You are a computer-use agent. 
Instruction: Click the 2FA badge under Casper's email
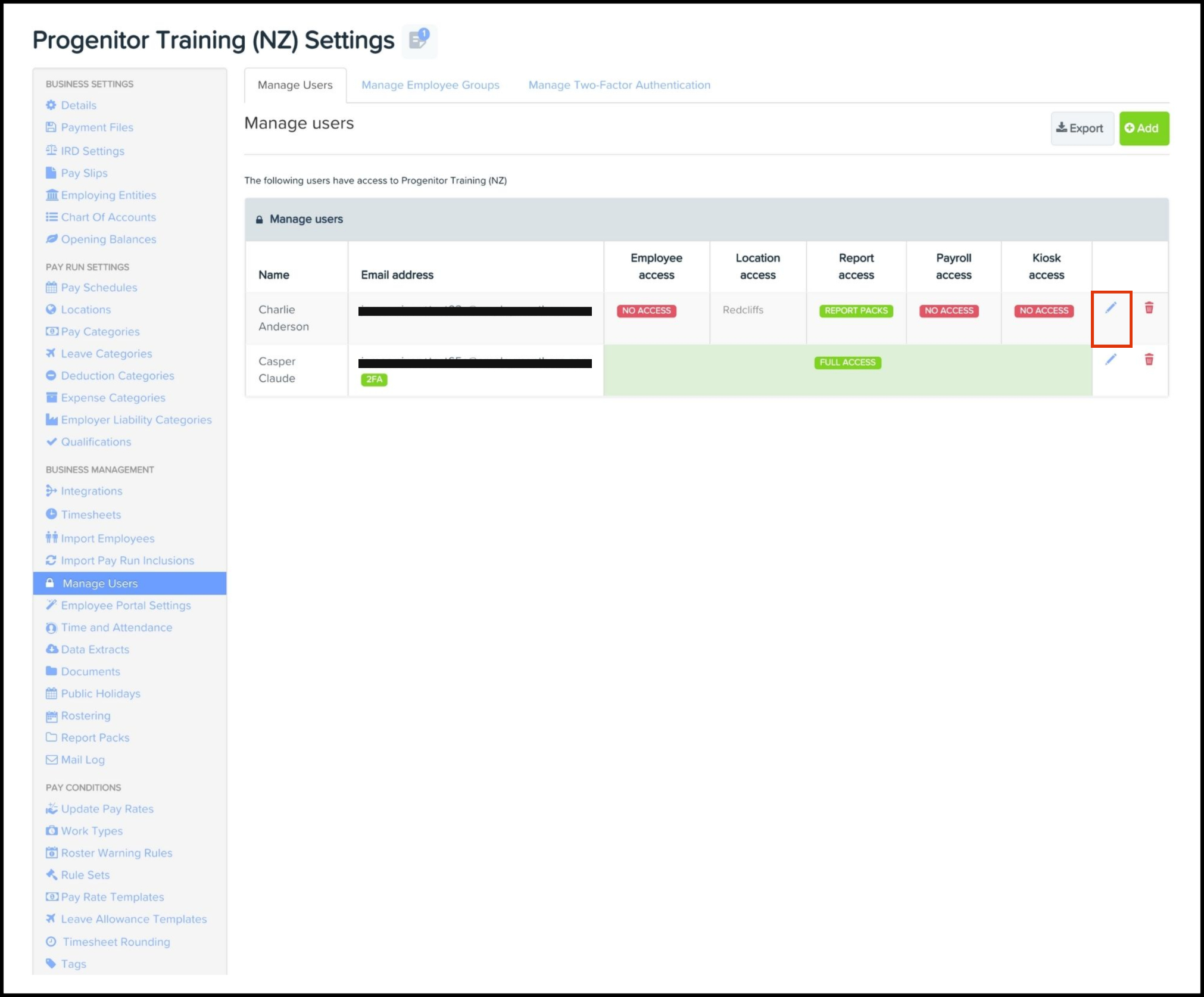(x=374, y=379)
